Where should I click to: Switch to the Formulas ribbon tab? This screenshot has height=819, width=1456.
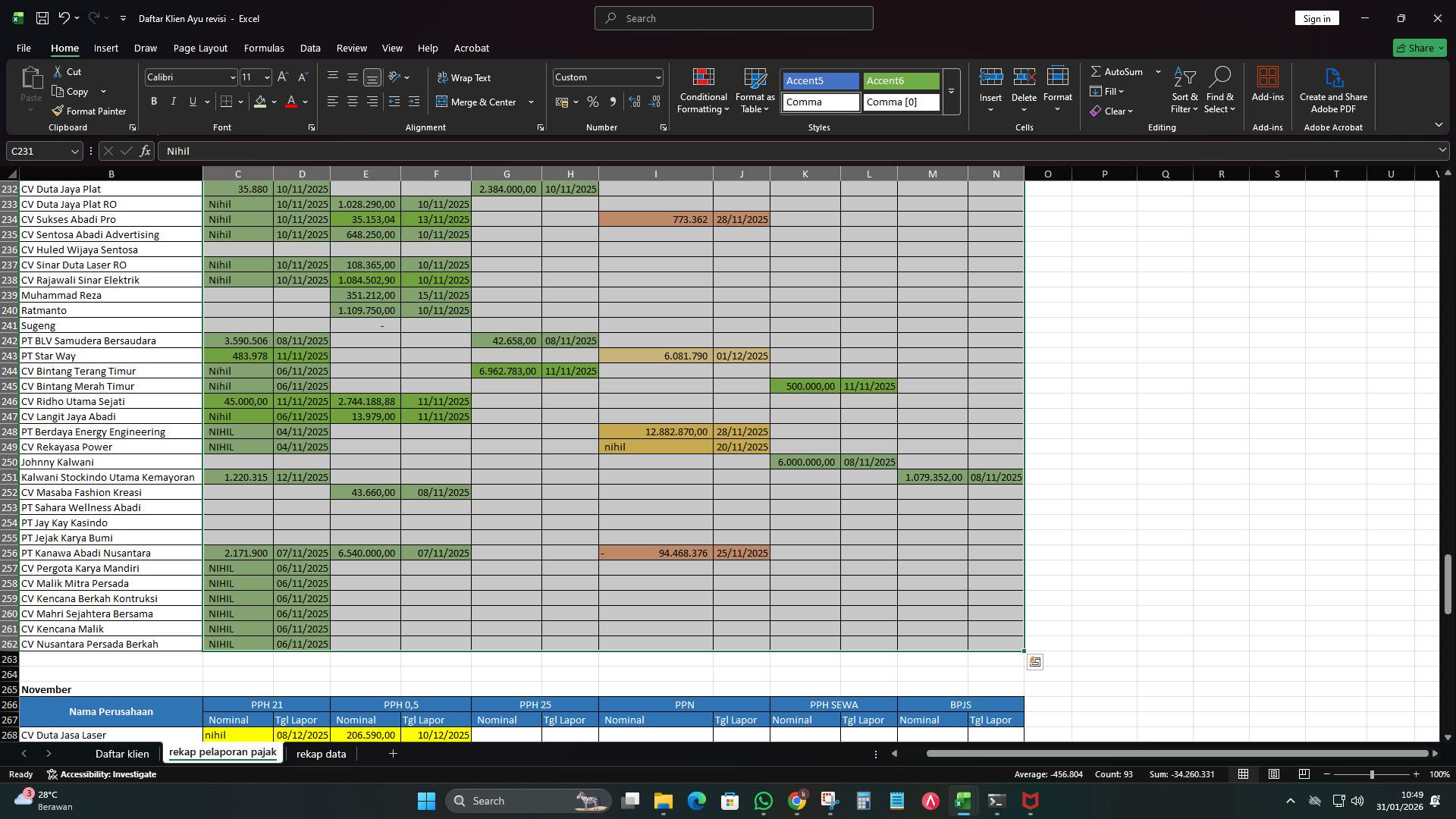pos(264,48)
